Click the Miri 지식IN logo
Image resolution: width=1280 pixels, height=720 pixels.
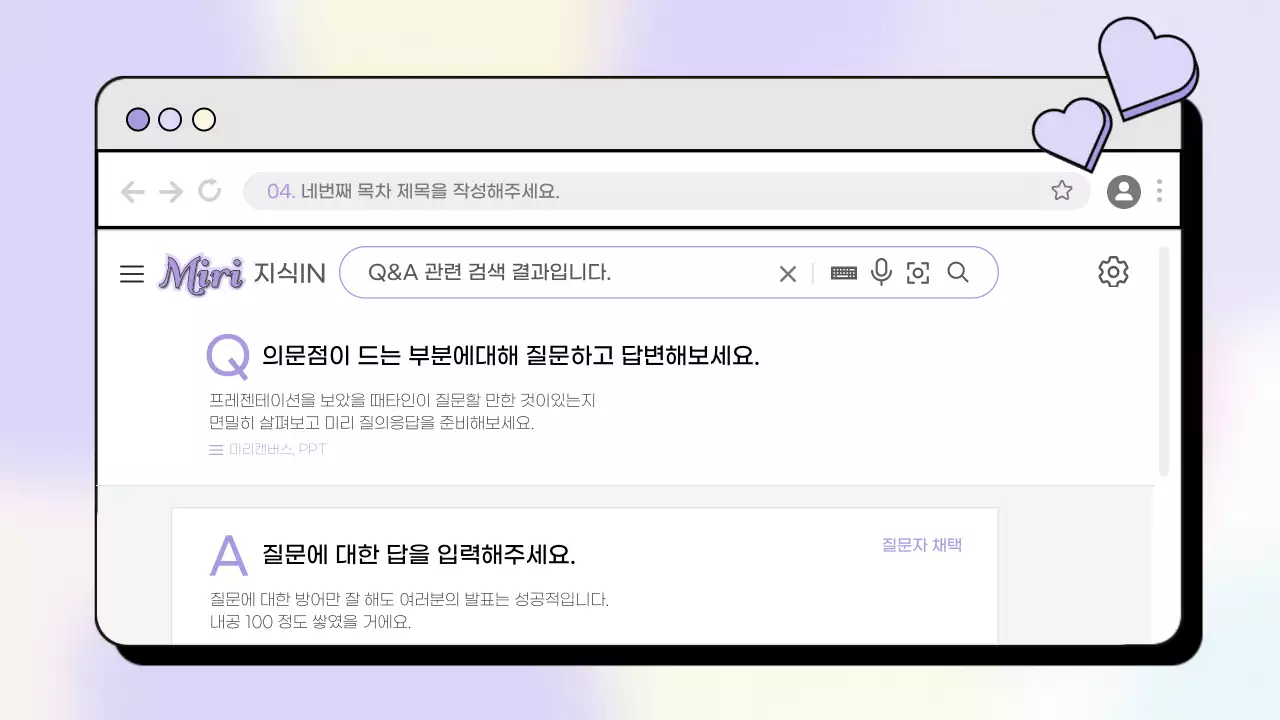[x=240, y=273]
